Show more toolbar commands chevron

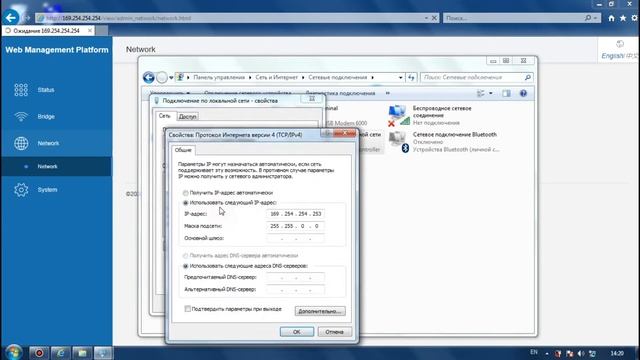pos(388,93)
